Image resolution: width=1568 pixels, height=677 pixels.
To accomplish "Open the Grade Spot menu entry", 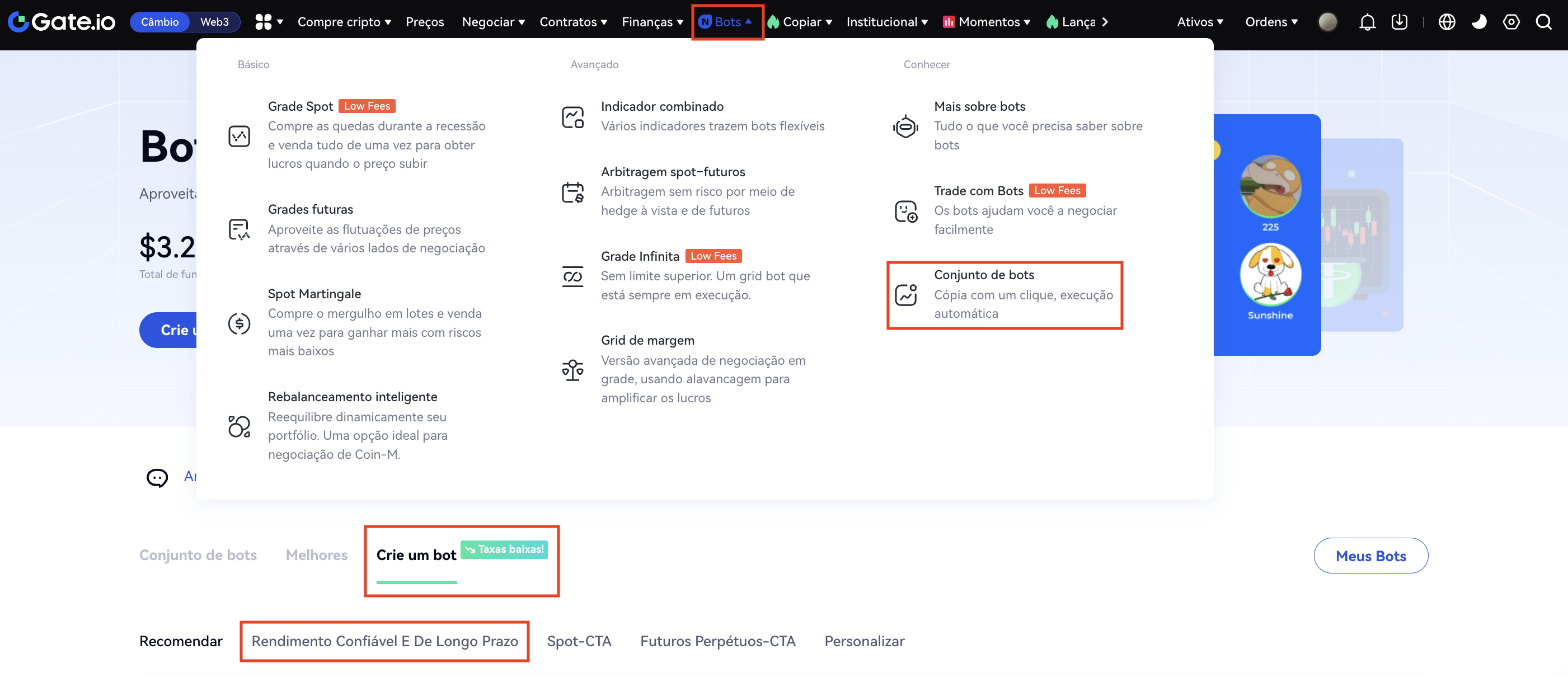I will pyautogui.click(x=301, y=106).
